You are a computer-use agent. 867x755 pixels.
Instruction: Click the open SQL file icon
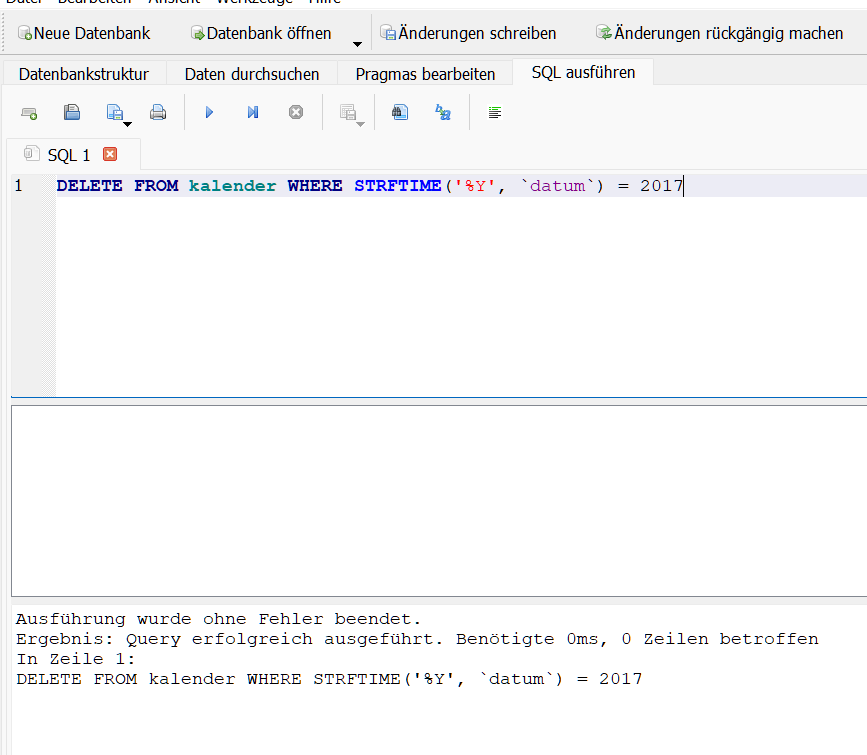point(72,113)
